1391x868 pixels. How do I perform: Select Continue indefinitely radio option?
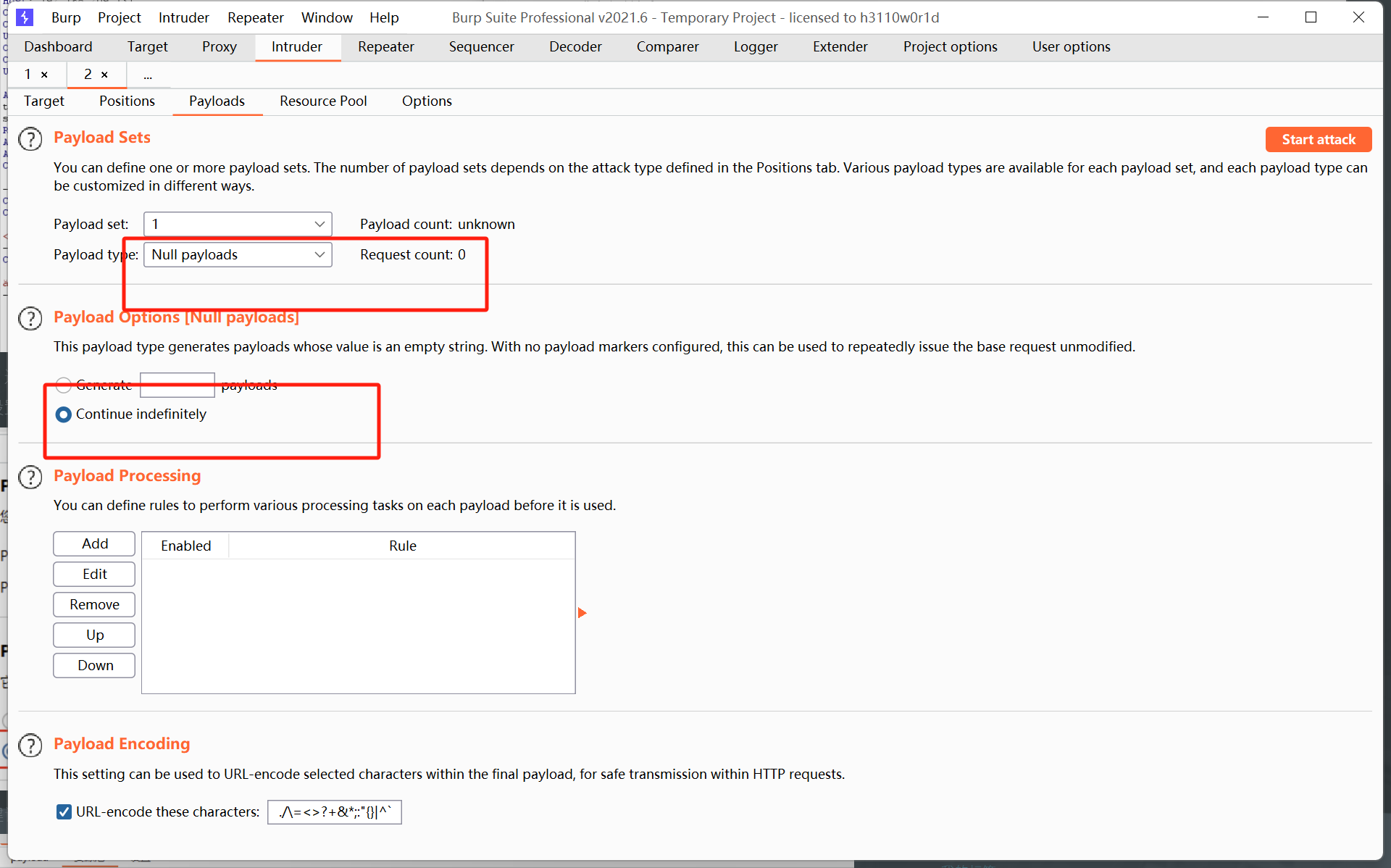click(x=64, y=414)
